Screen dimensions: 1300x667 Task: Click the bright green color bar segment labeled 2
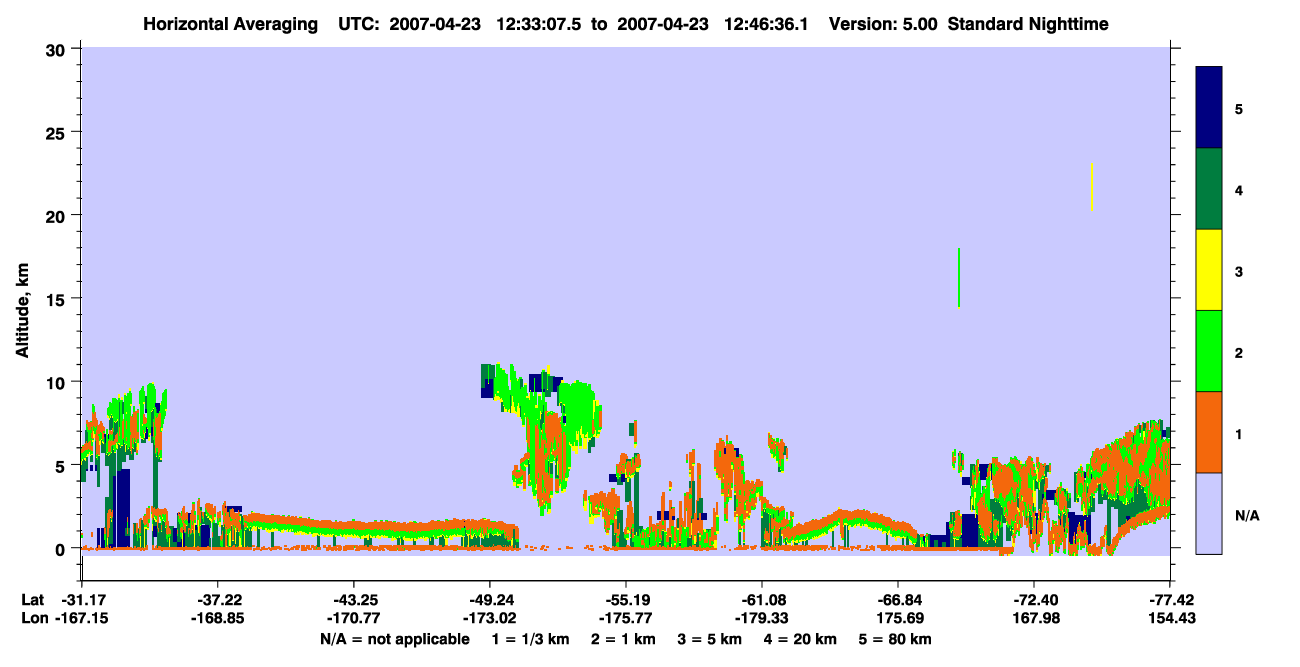tap(1209, 351)
